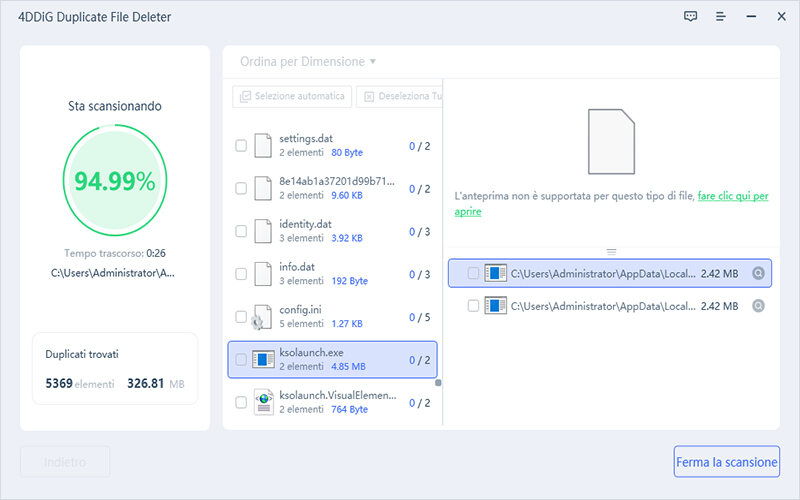Viewport: 800px width, 500px height.
Task: Click Selezione automatica button
Action: pyautogui.click(x=292, y=96)
